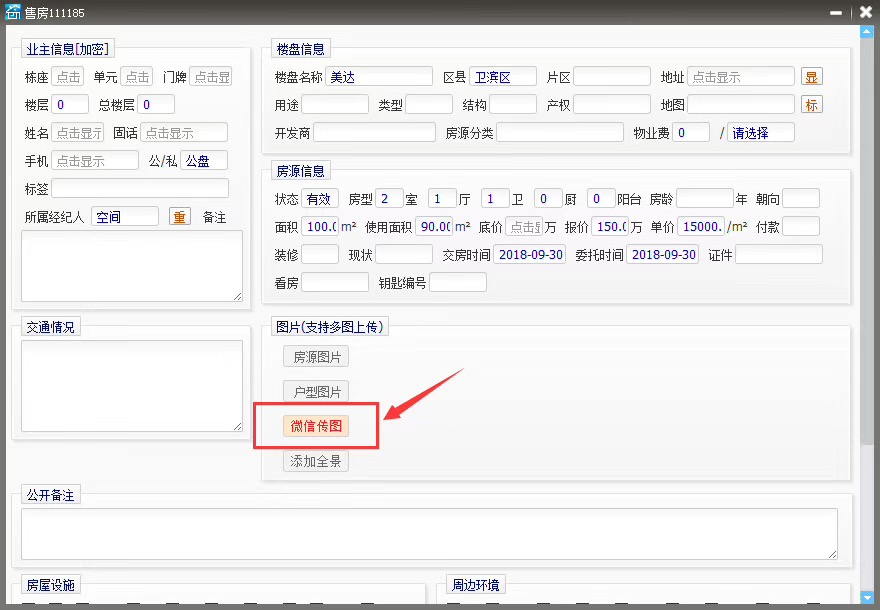
Task: Open the 产权 selection field
Action: pyautogui.click(x=612, y=105)
